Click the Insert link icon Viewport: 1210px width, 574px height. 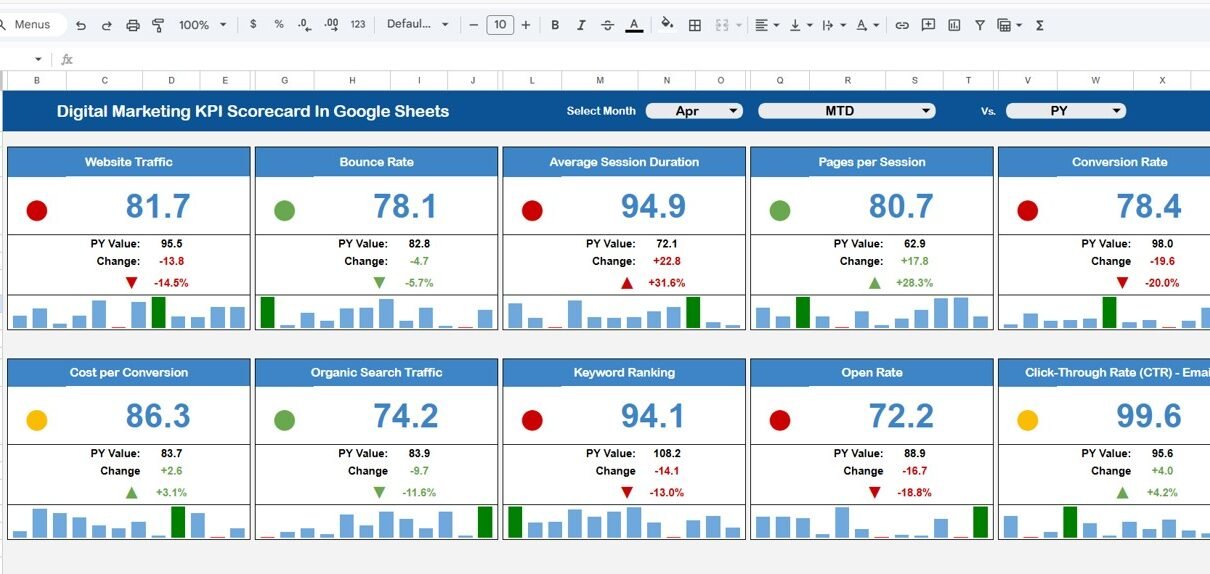coord(902,25)
